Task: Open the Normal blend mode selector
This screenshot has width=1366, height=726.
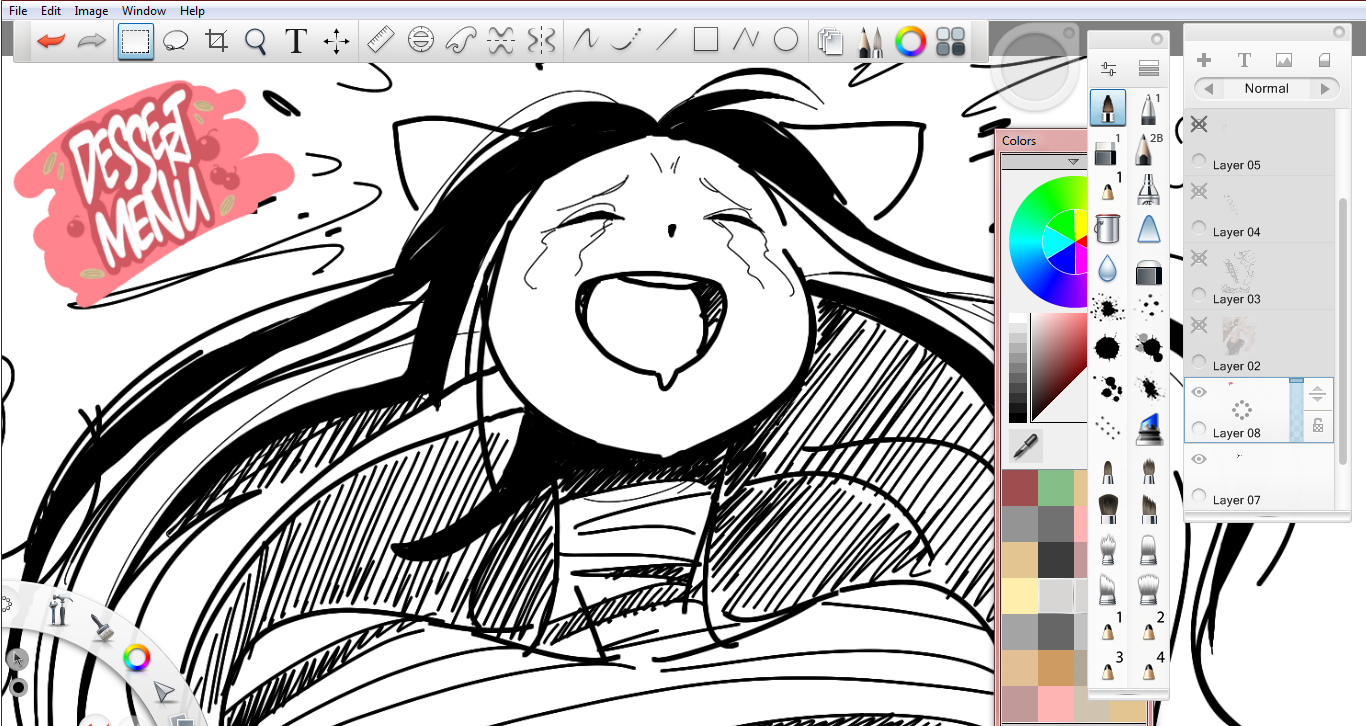Action: [x=1267, y=88]
